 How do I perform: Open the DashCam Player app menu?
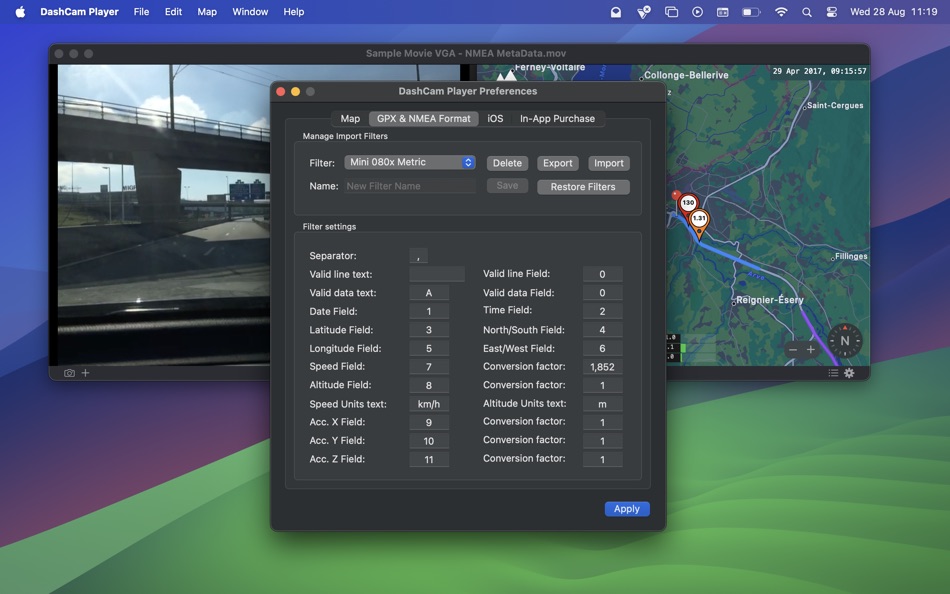pos(79,12)
